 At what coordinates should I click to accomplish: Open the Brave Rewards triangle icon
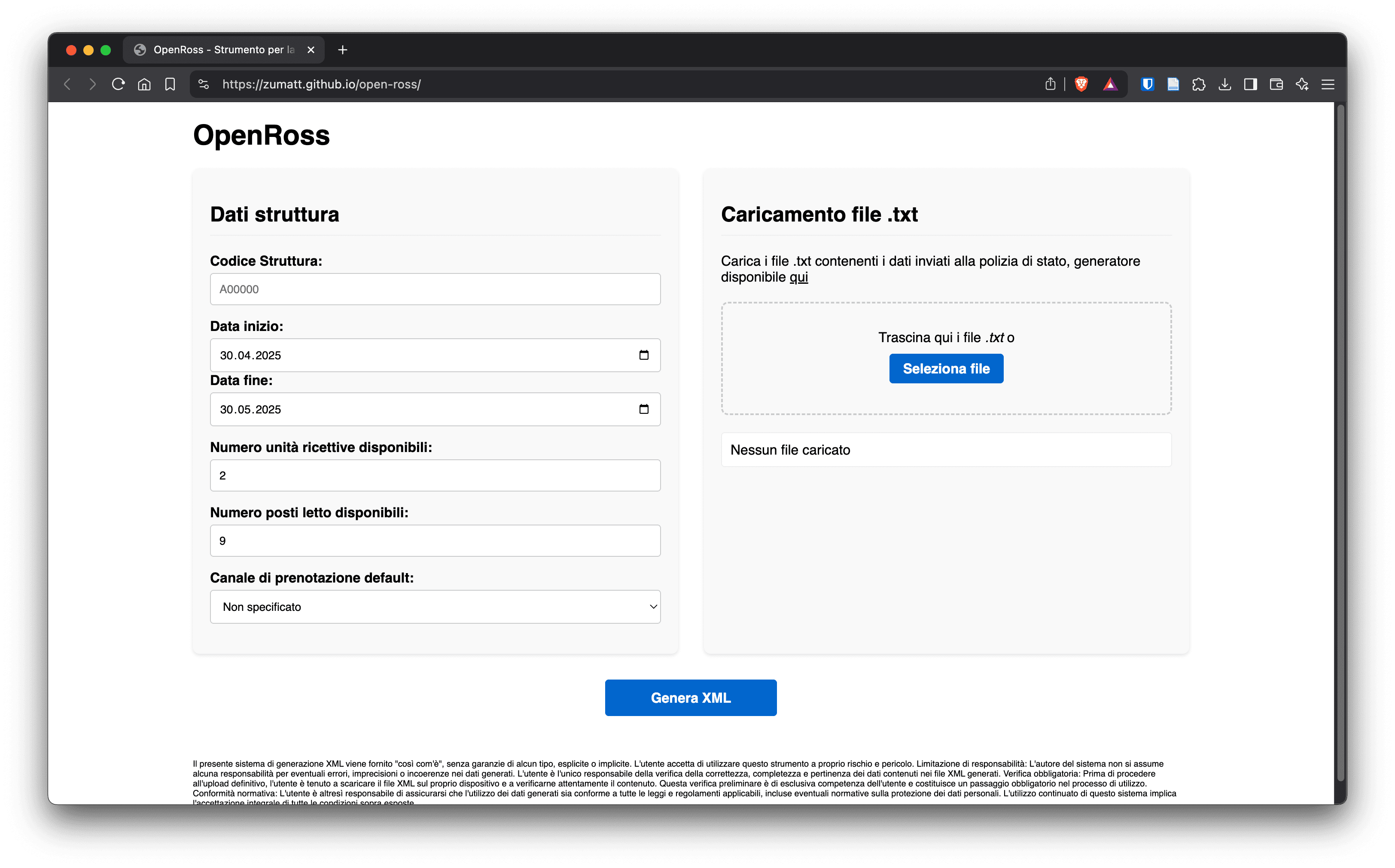tap(1109, 85)
